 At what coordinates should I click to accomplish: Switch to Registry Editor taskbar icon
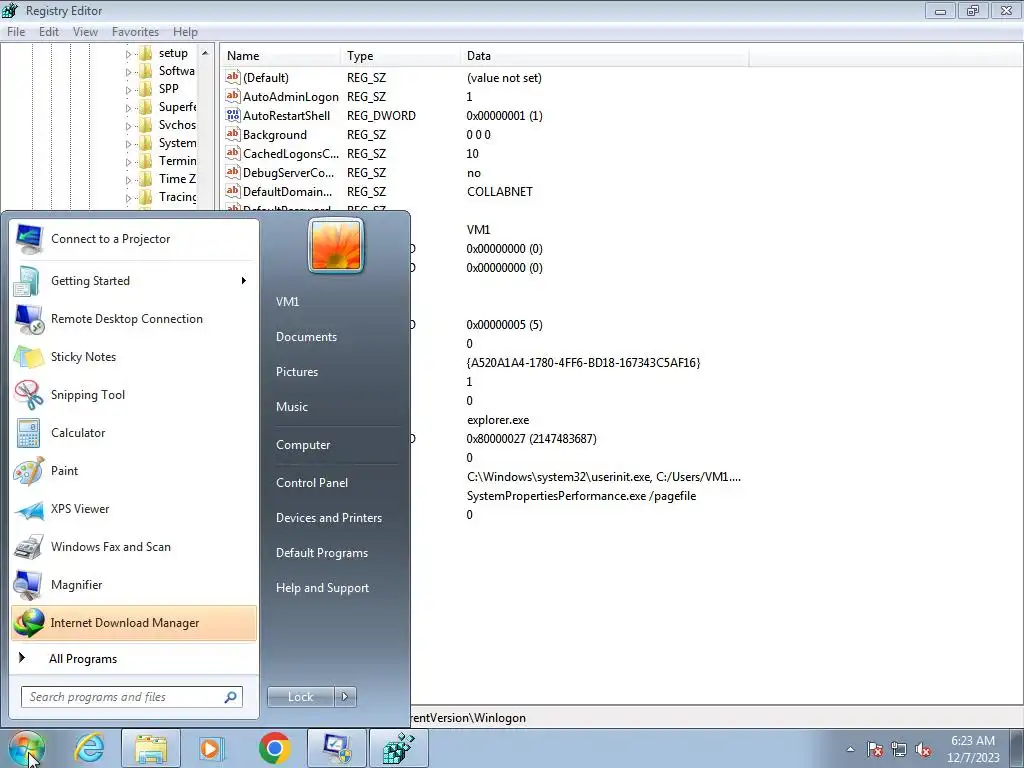tap(398, 748)
